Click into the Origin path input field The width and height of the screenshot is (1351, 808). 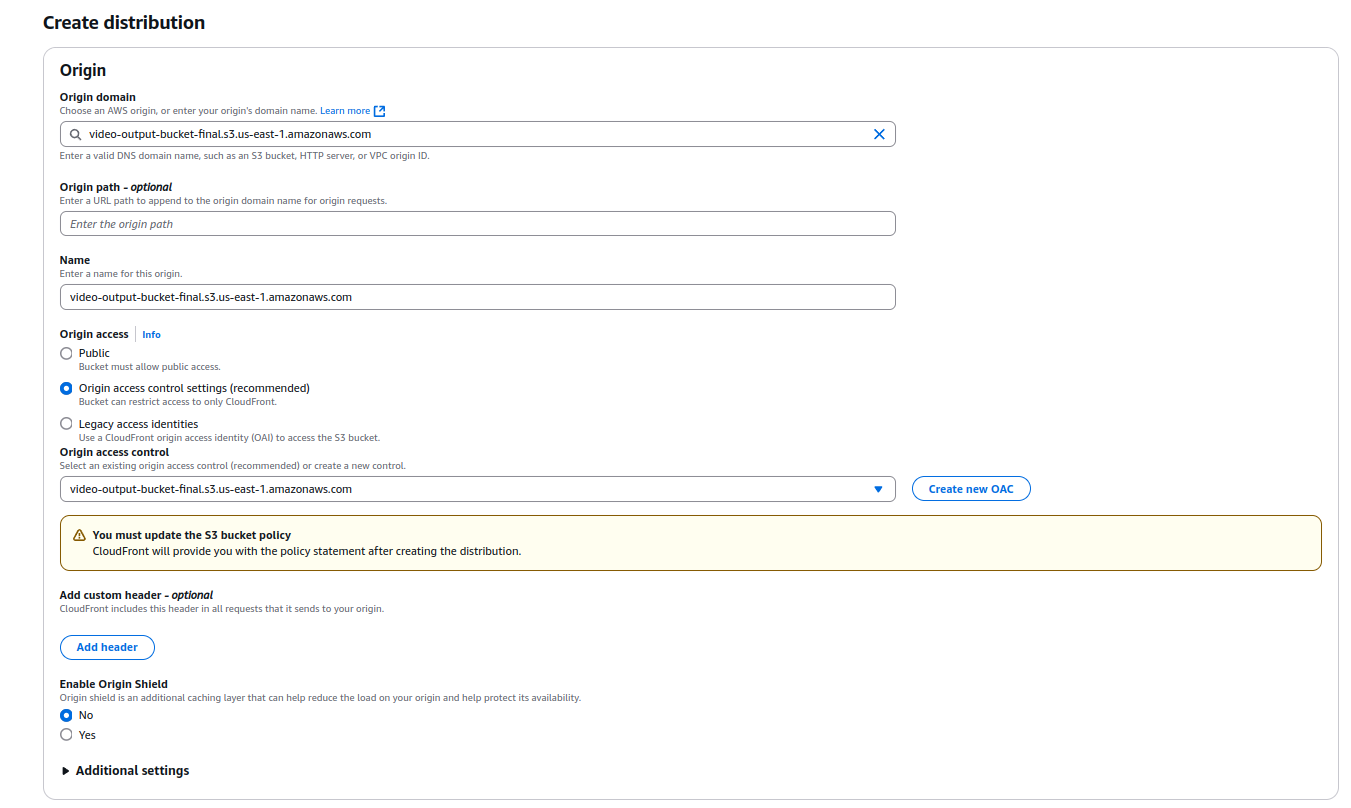[x=477, y=224]
